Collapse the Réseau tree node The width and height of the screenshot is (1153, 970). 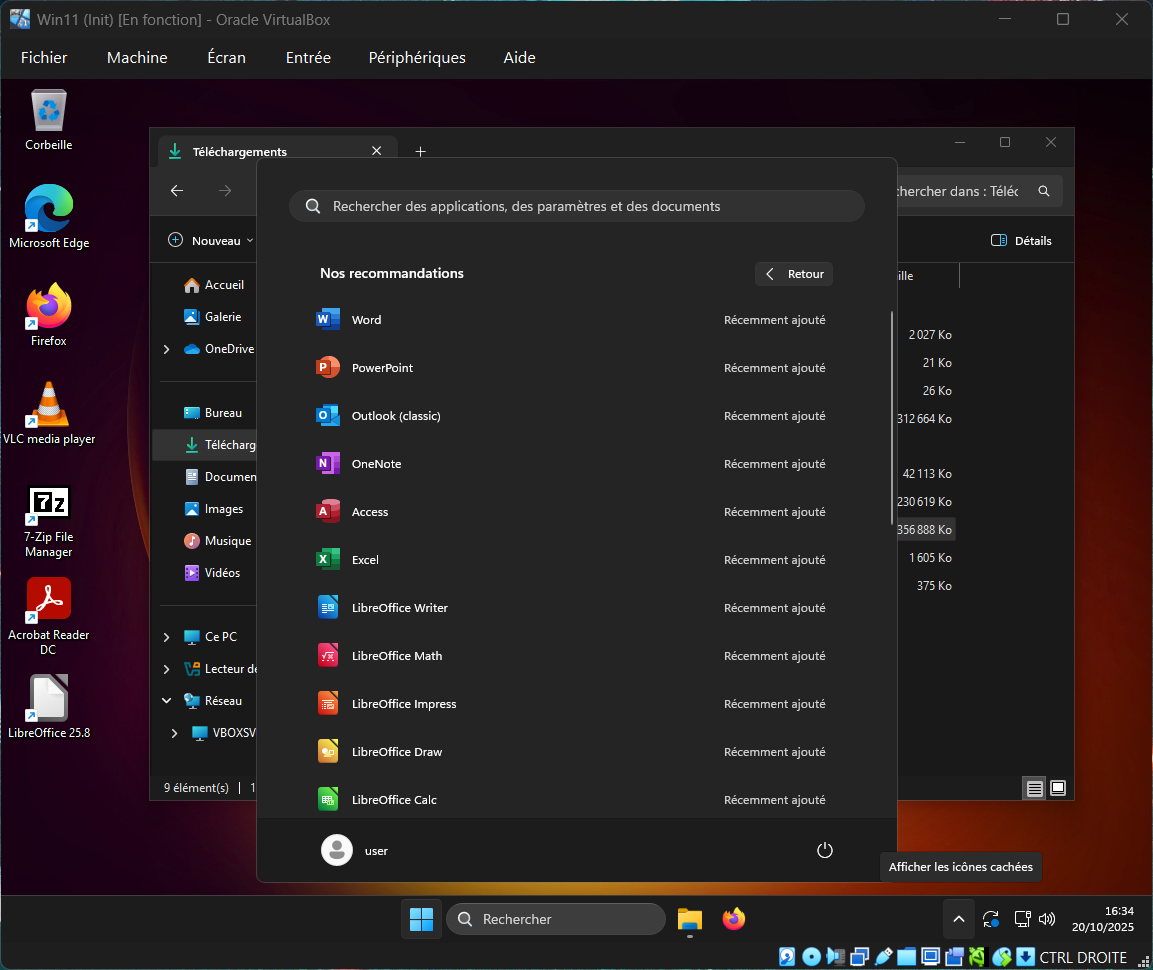[166, 701]
